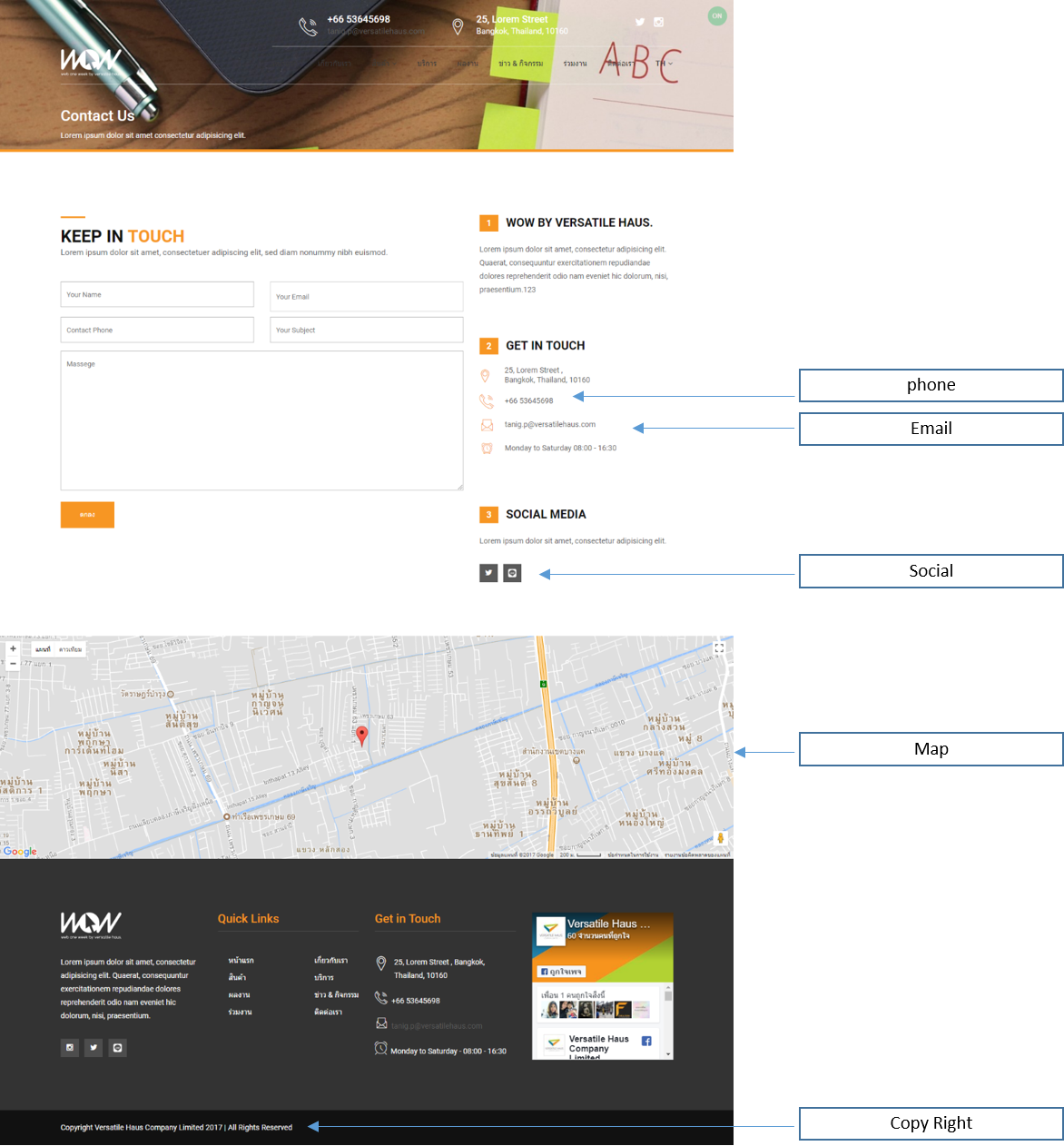Click phone number +66 53645698 under GET IN TOUCH
This screenshot has width=1064, height=1146.
tap(528, 400)
